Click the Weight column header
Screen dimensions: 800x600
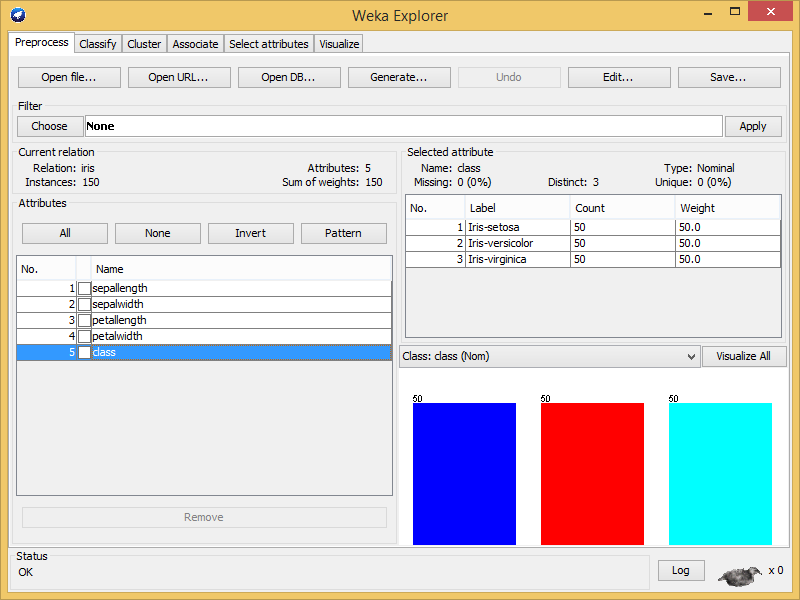tap(728, 208)
